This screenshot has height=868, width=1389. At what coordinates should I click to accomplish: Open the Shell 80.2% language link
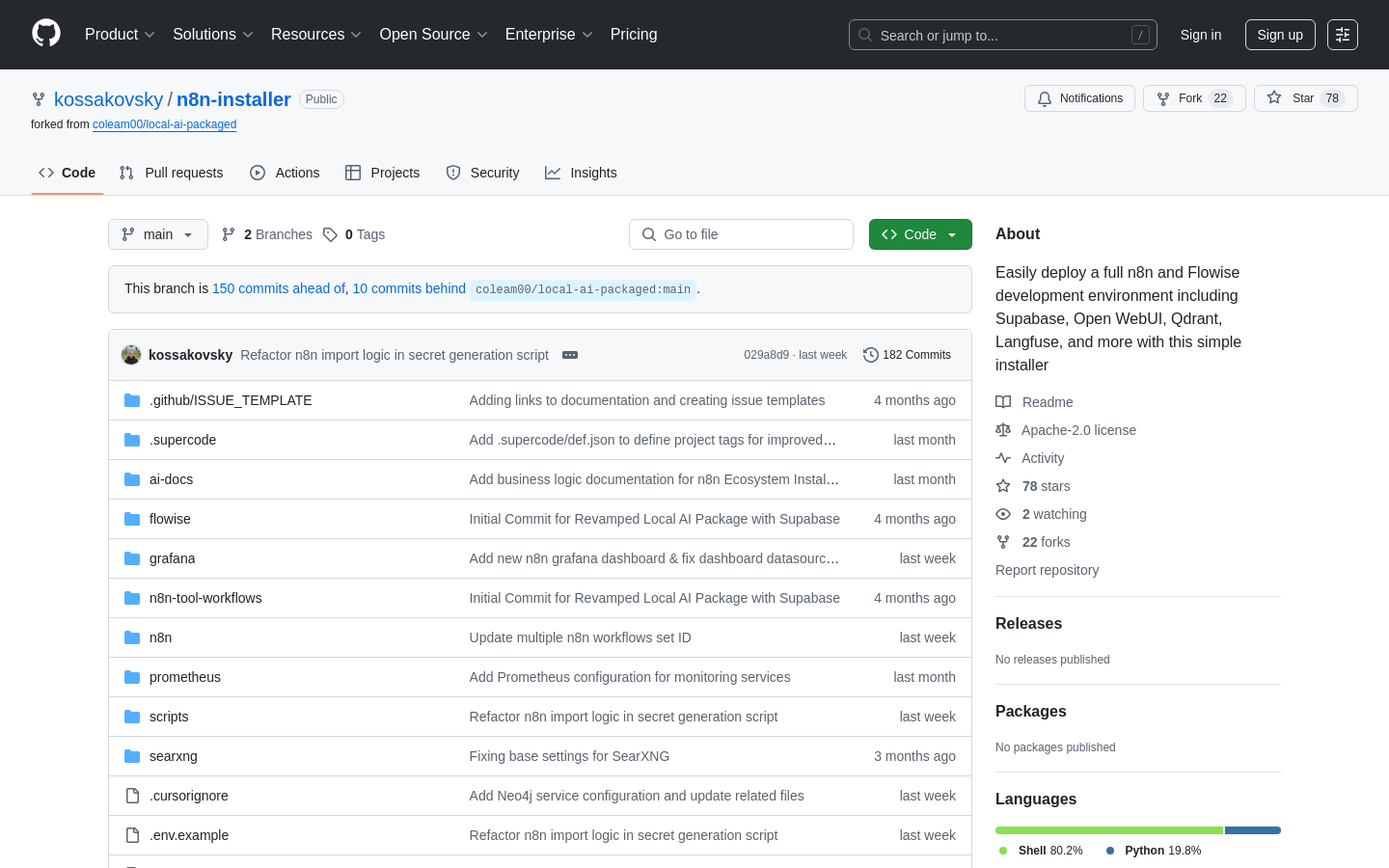pyautogui.click(x=1041, y=851)
